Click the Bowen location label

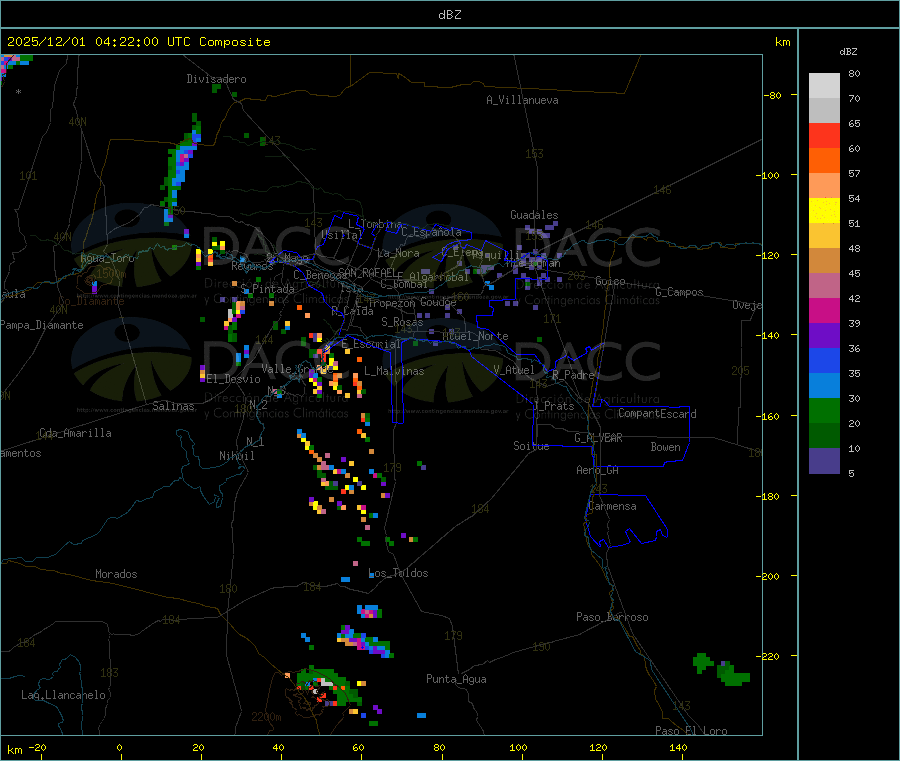(x=665, y=447)
